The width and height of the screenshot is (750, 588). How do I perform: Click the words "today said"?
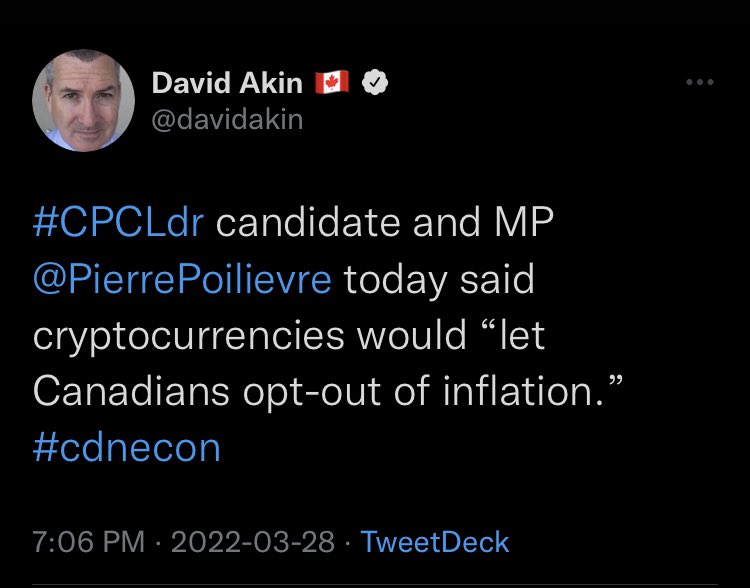[440, 280]
